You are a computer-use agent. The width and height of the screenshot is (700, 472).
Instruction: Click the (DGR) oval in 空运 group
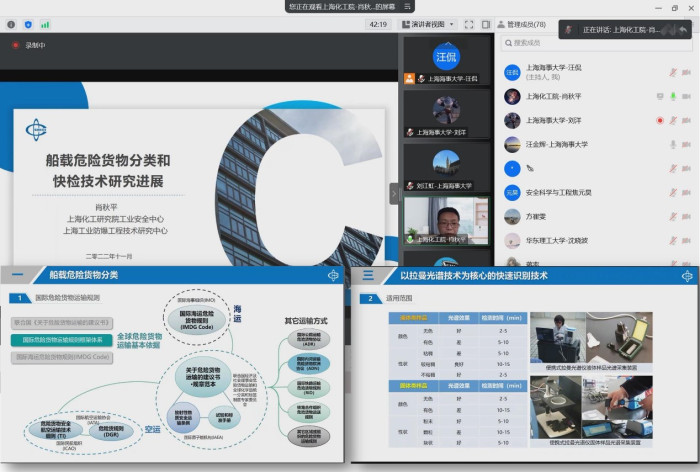click(x=111, y=431)
